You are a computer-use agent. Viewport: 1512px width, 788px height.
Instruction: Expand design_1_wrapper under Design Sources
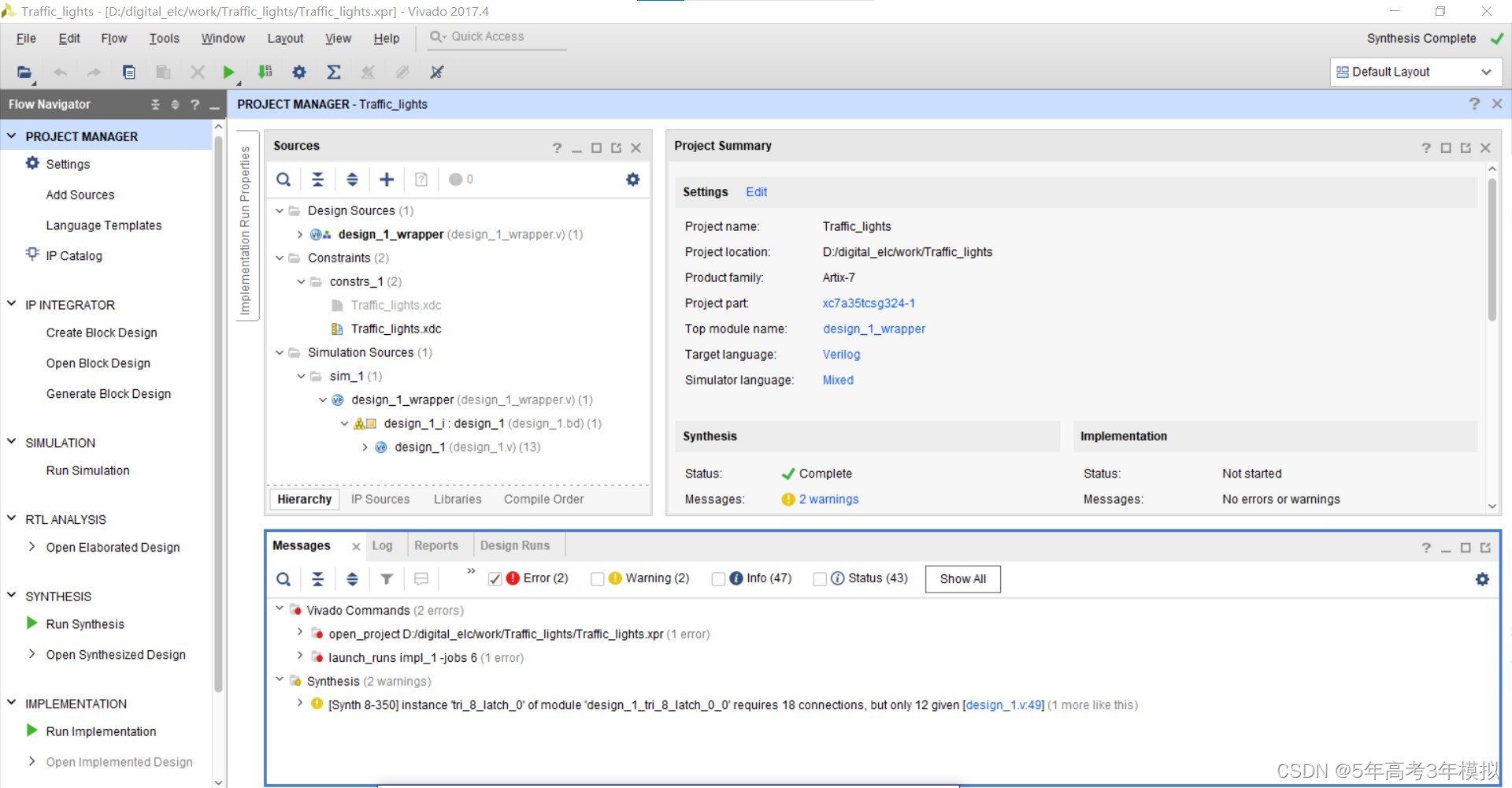(x=300, y=234)
